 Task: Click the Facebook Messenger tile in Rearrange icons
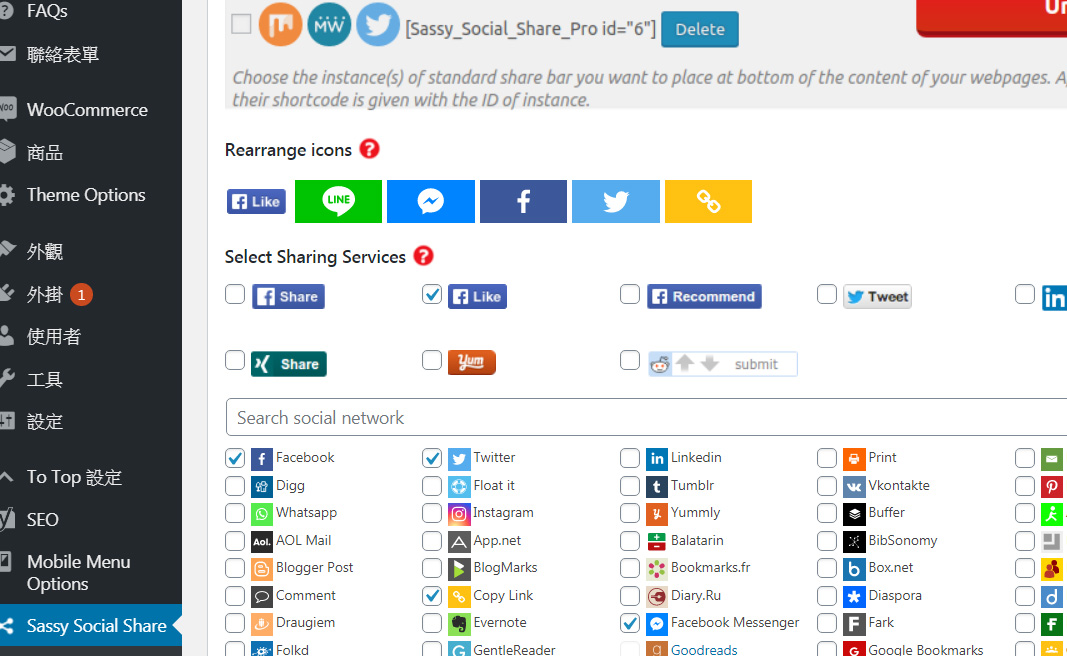coord(431,201)
